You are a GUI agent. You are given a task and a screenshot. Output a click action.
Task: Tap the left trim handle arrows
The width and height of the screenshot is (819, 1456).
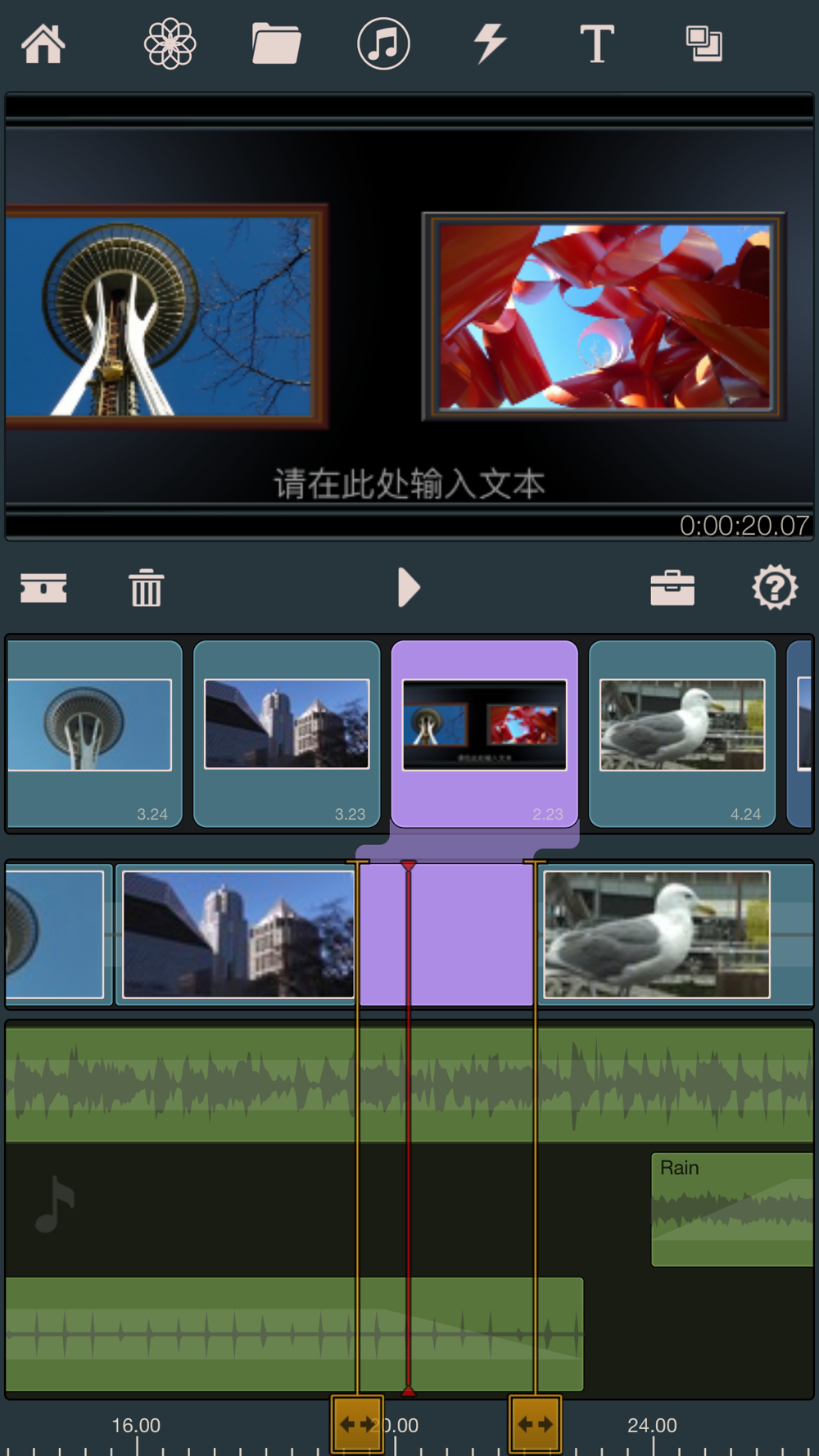click(357, 1424)
